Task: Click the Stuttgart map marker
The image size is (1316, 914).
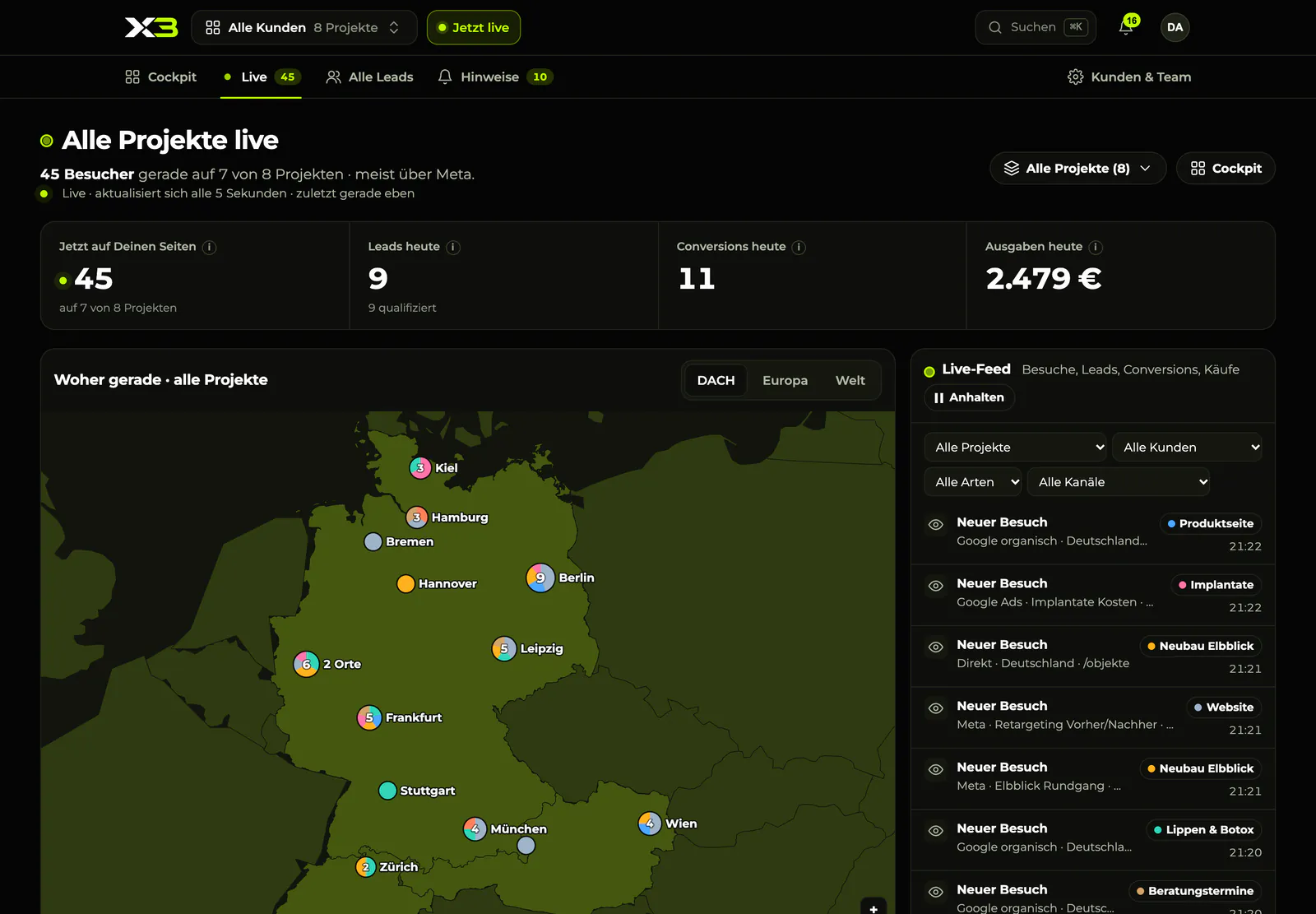Action: click(x=387, y=791)
